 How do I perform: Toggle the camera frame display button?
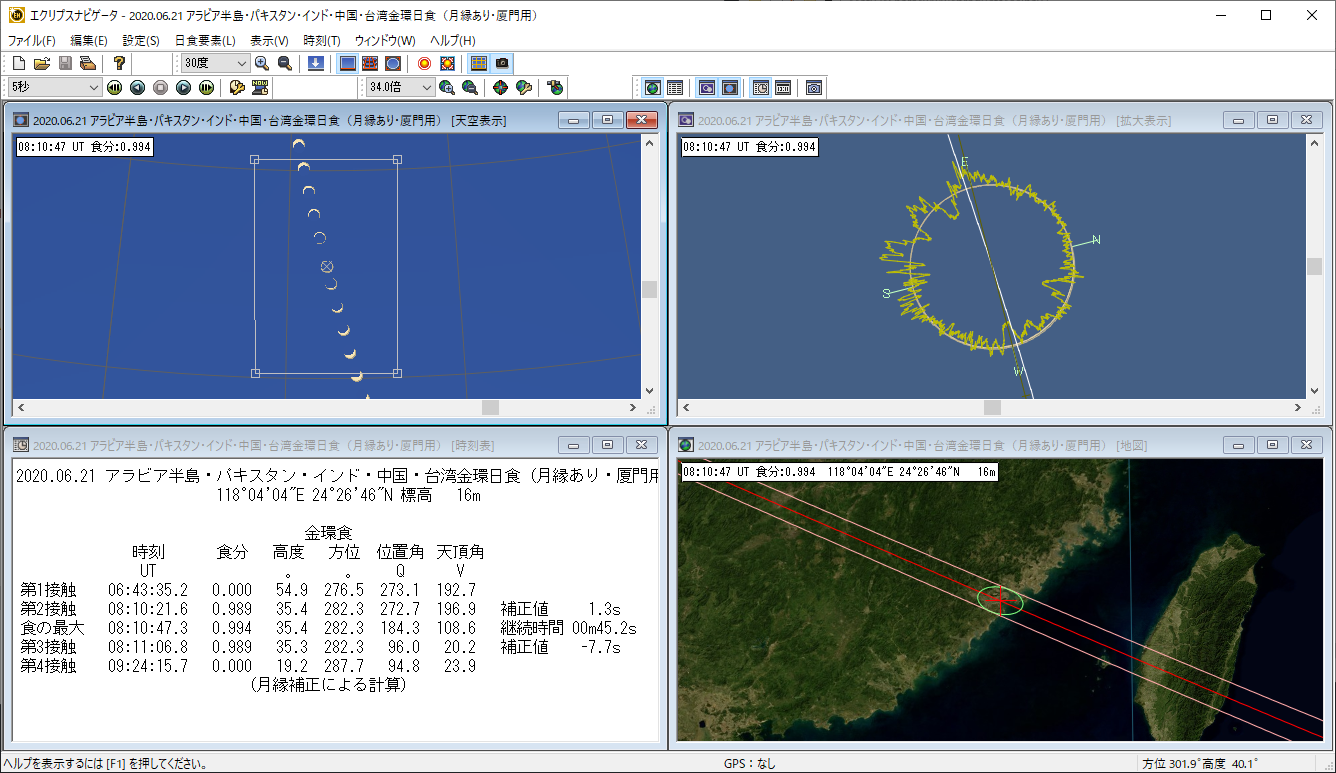(502, 63)
